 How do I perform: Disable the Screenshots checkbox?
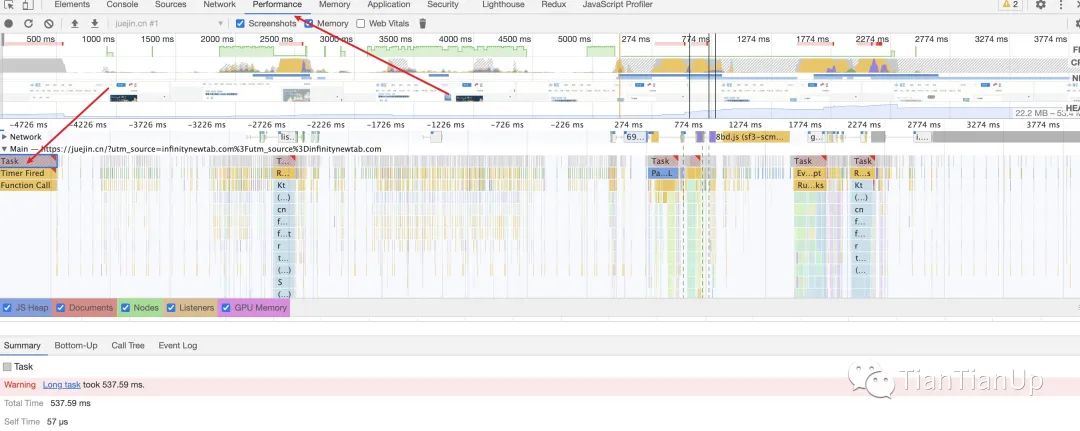click(240, 23)
